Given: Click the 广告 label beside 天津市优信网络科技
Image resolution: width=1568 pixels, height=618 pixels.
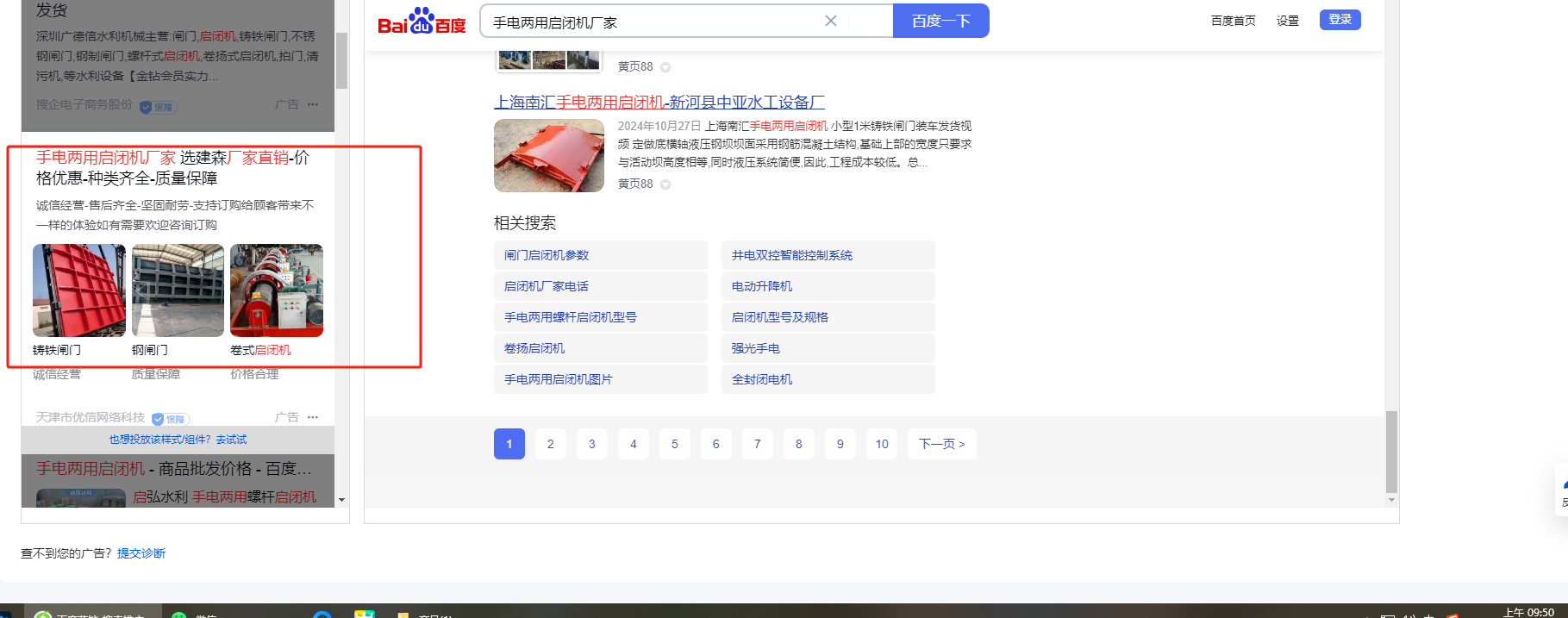Looking at the screenshot, I should tap(286, 417).
